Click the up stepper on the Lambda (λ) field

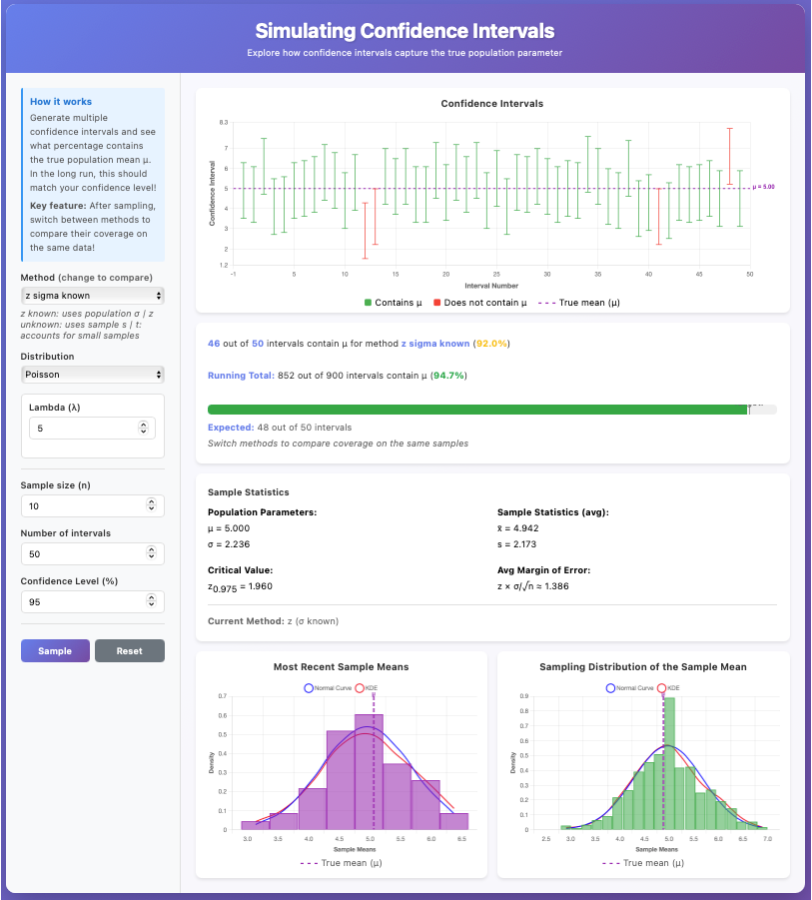pos(143,424)
